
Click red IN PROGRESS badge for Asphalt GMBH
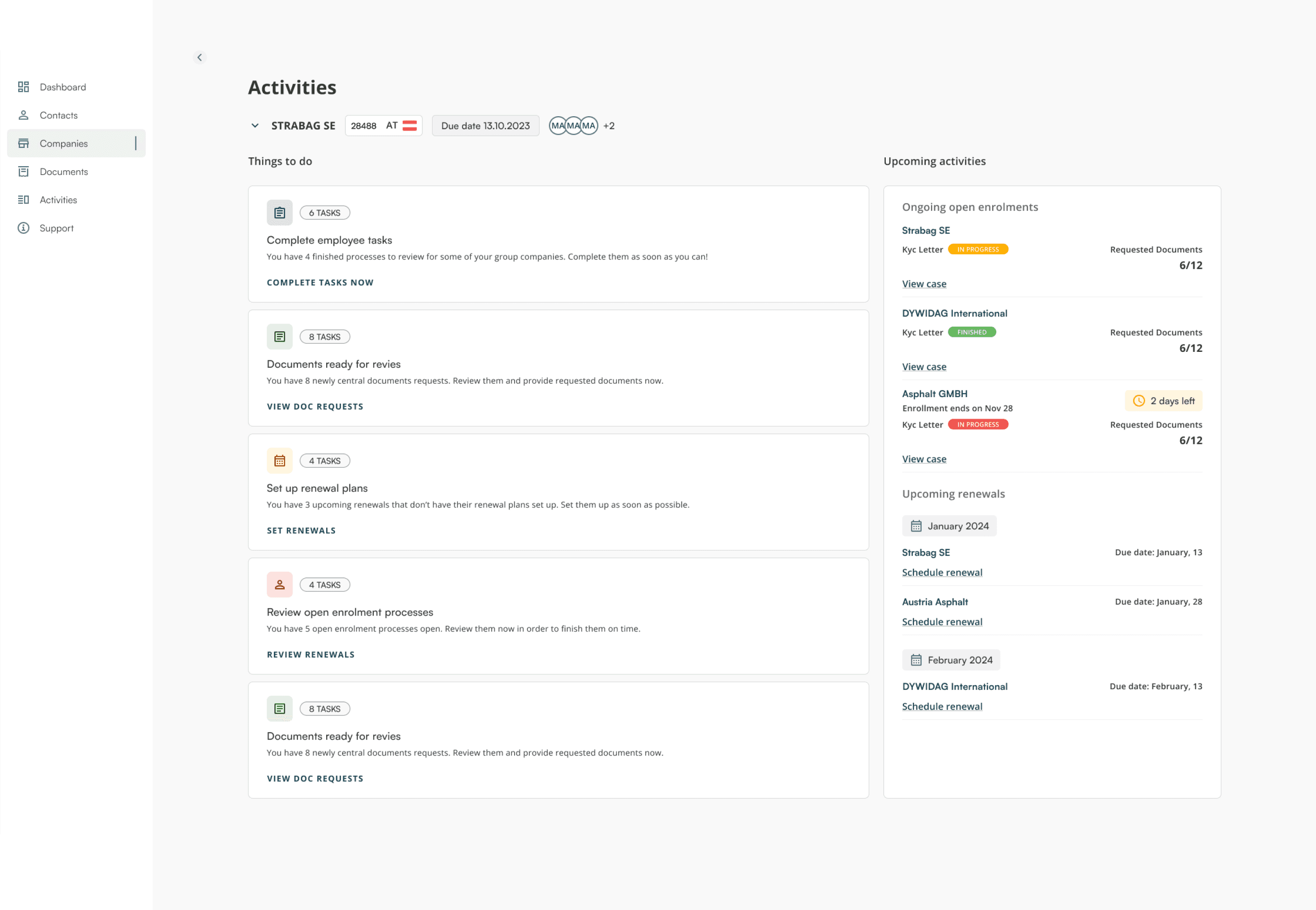[x=978, y=424]
